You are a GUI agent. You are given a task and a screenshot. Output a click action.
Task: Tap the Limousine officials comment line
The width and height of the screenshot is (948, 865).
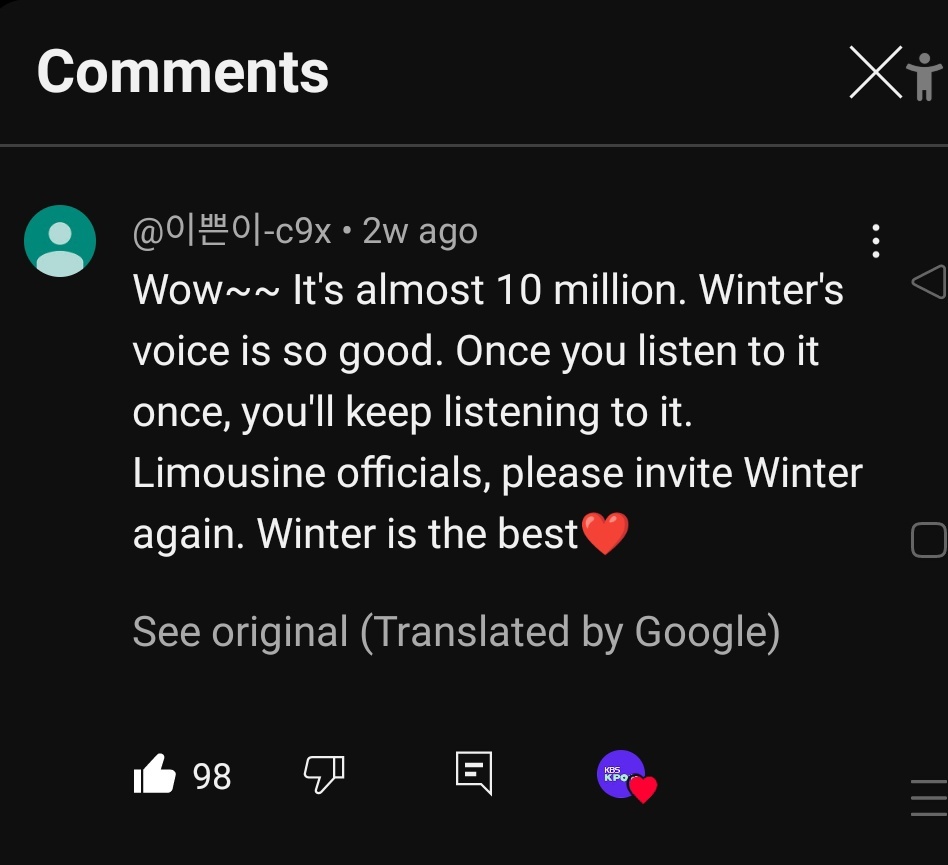click(x=498, y=473)
